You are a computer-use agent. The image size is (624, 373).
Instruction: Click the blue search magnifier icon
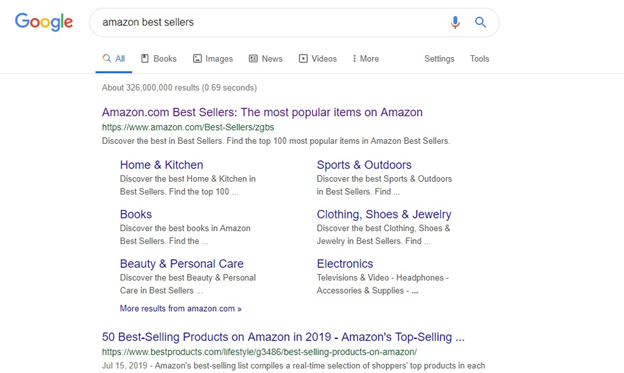[x=480, y=22]
